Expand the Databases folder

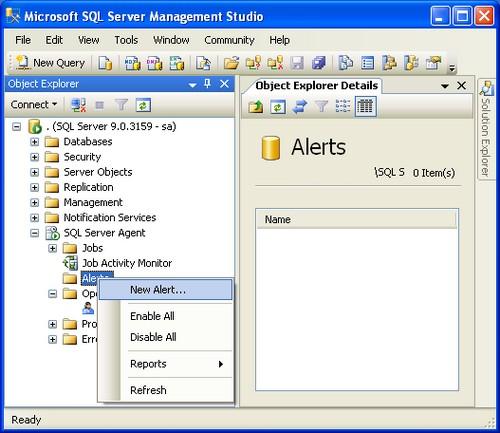(x=34, y=142)
